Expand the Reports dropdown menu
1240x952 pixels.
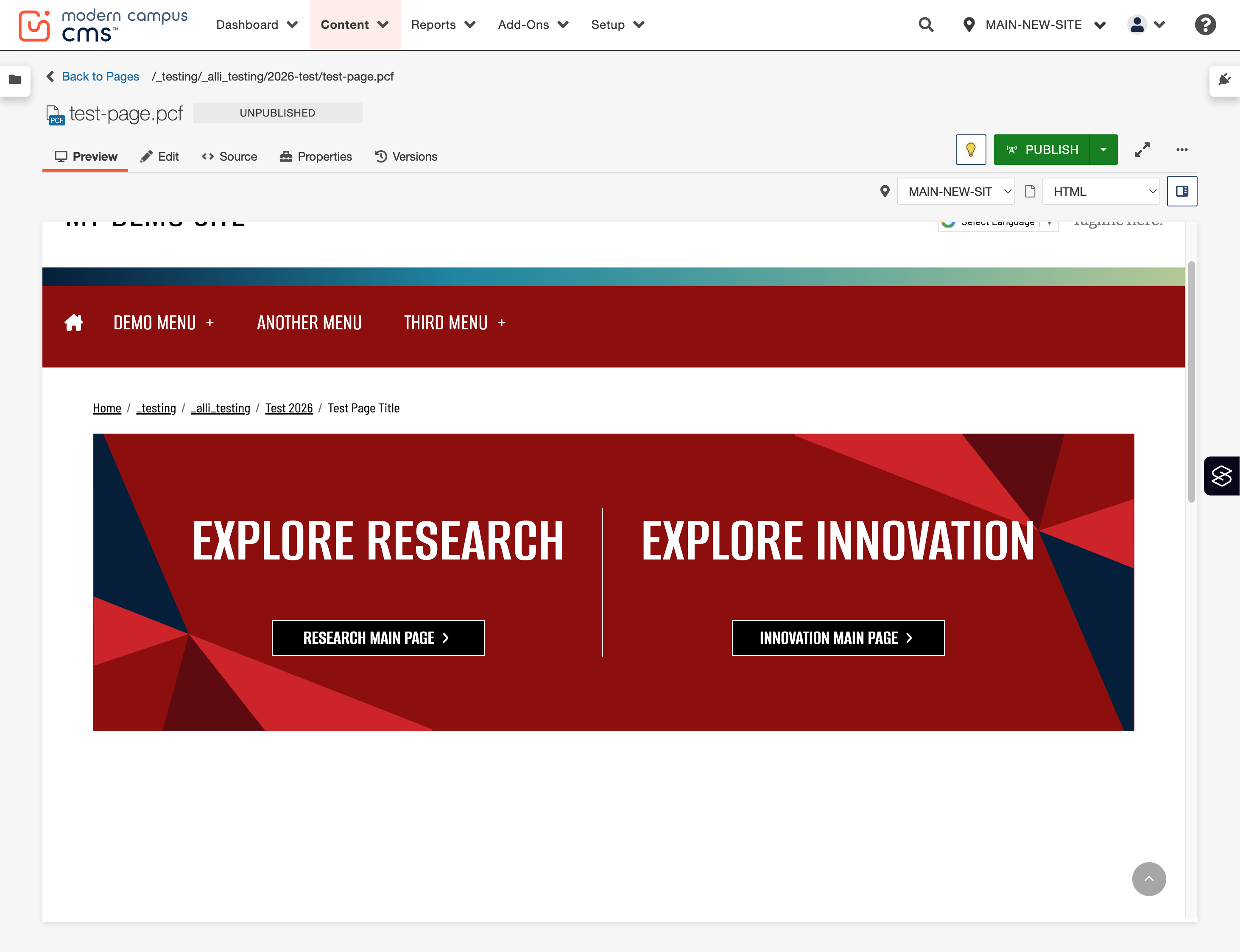click(443, 25)
